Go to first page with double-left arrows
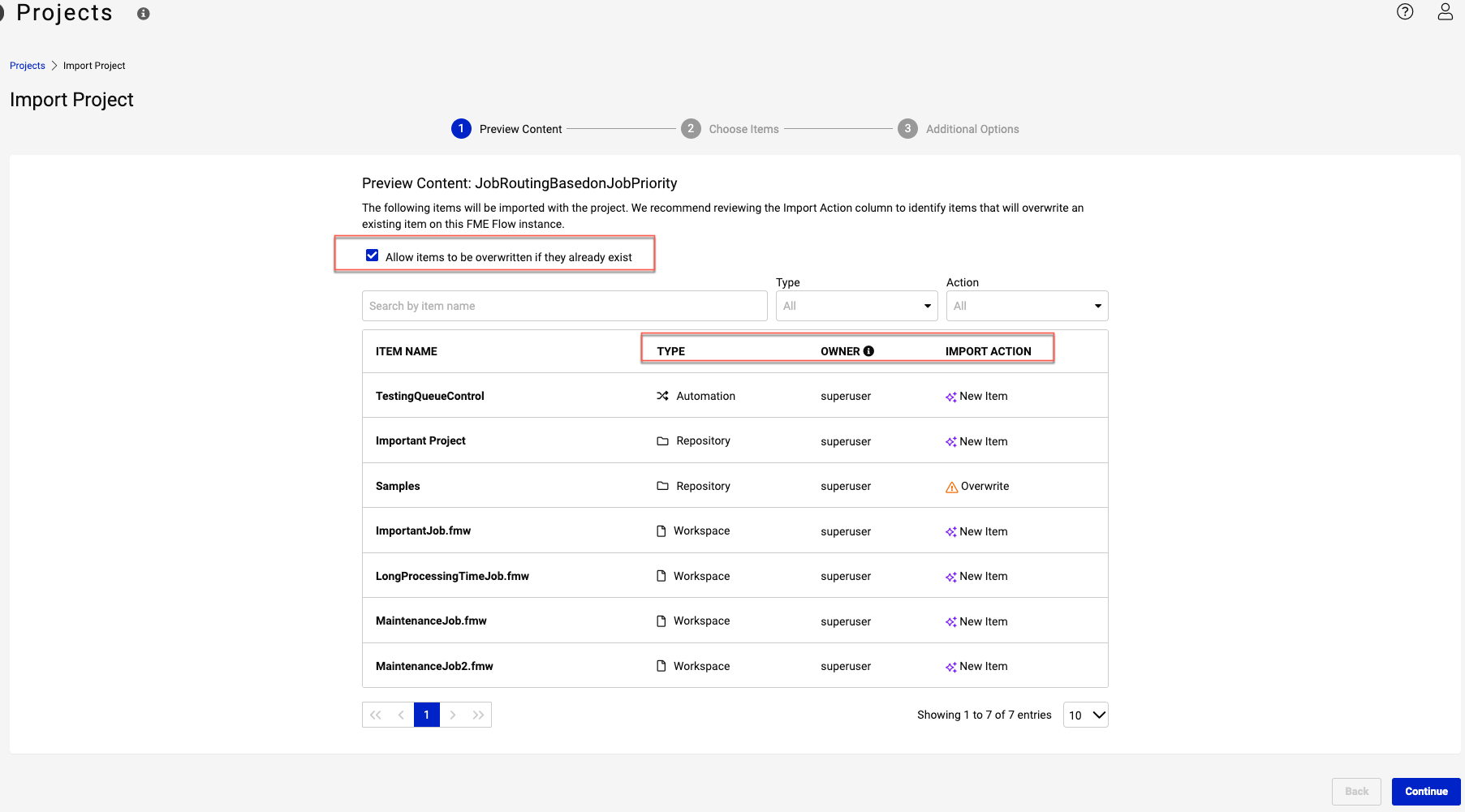Image resolution: width=1465 pixels, height=812 pixels. click(x=375, y=715)
